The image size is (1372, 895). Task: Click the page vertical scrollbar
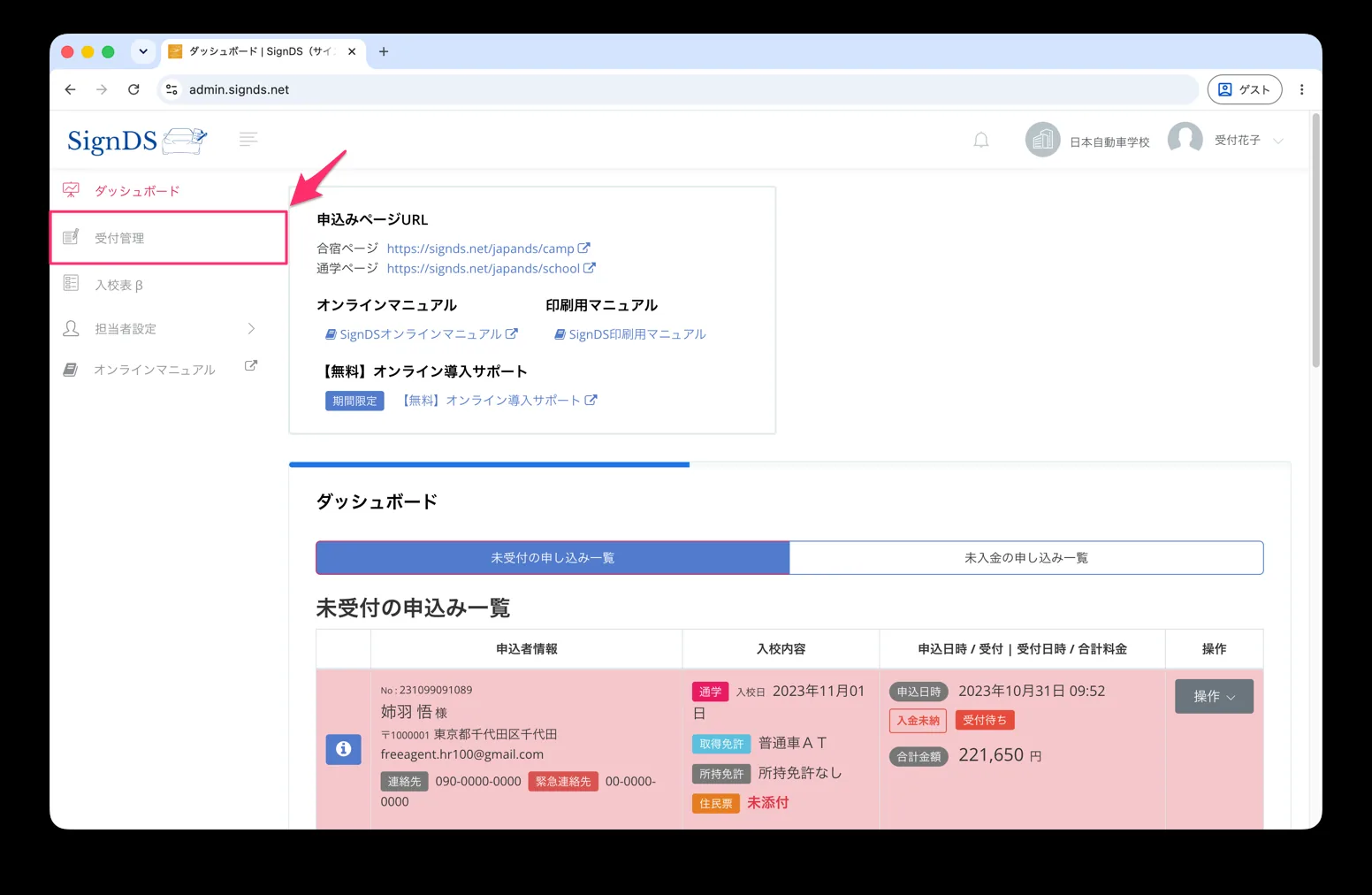(x=1315, y=241)
